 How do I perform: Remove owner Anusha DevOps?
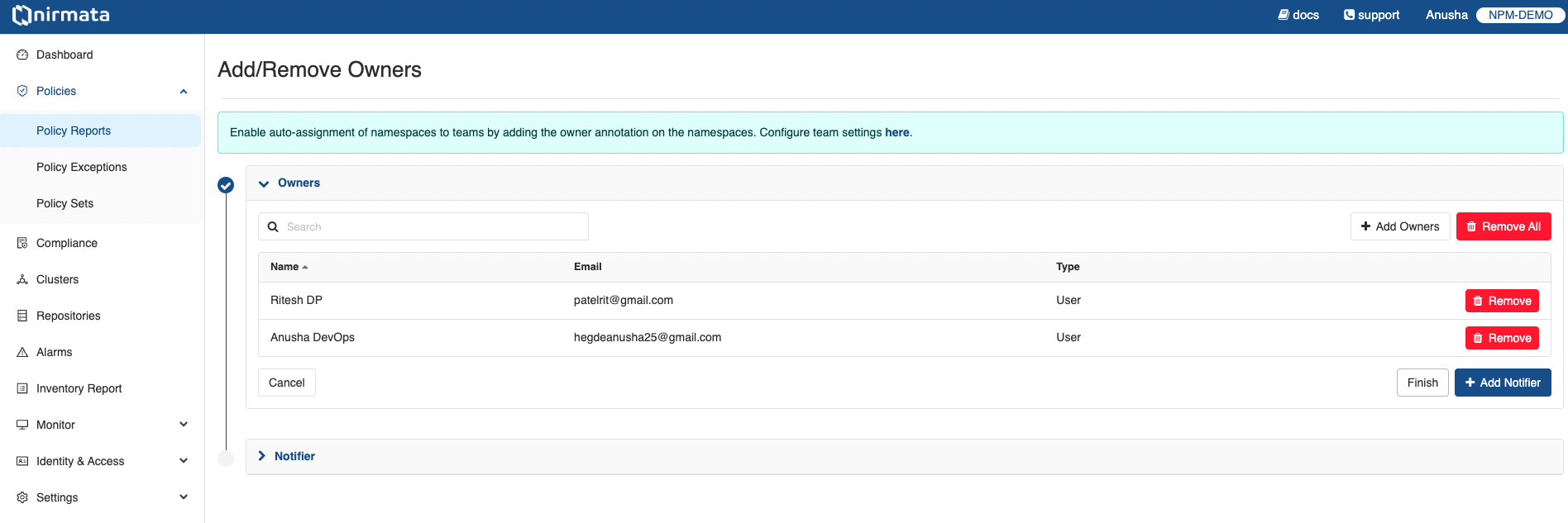point(1502,338)
